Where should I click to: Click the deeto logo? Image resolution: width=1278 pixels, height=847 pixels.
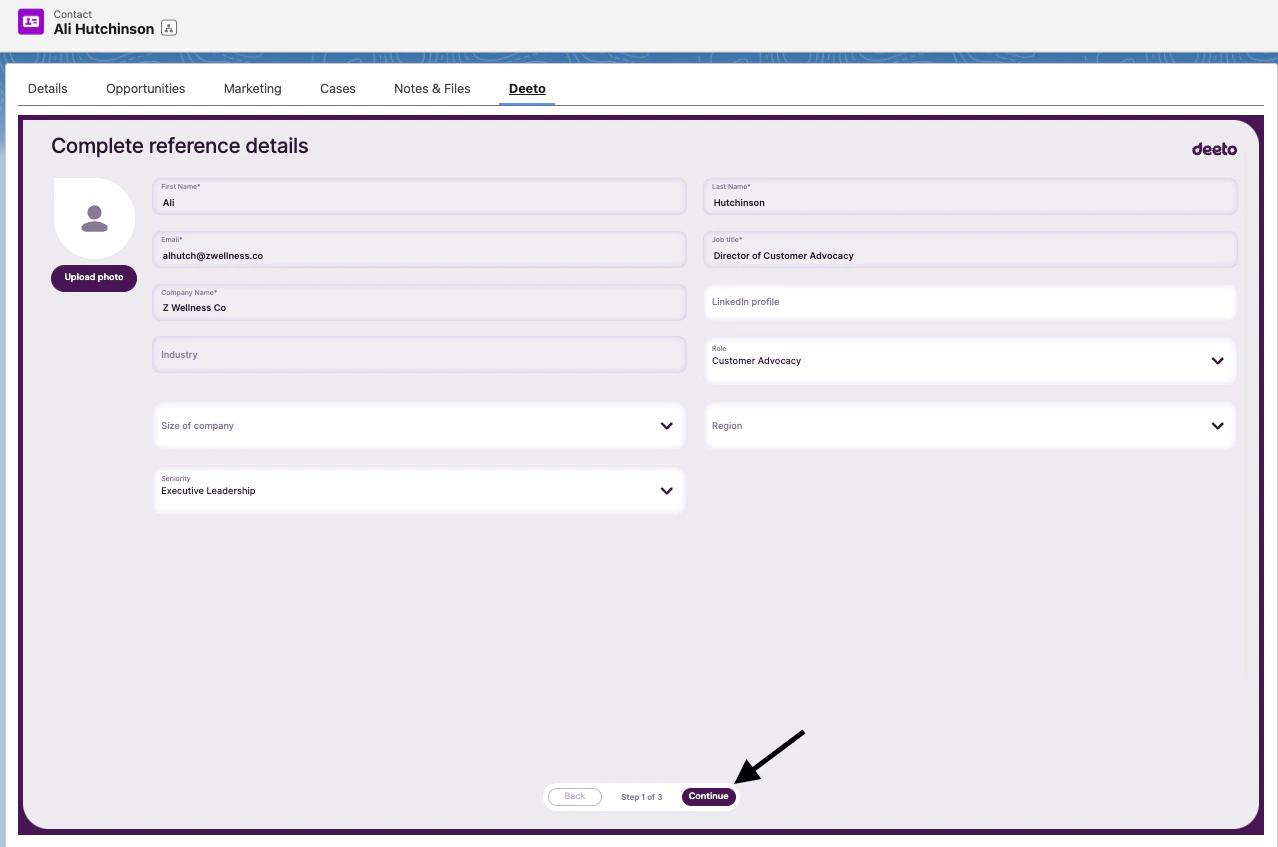point(1214,149)
